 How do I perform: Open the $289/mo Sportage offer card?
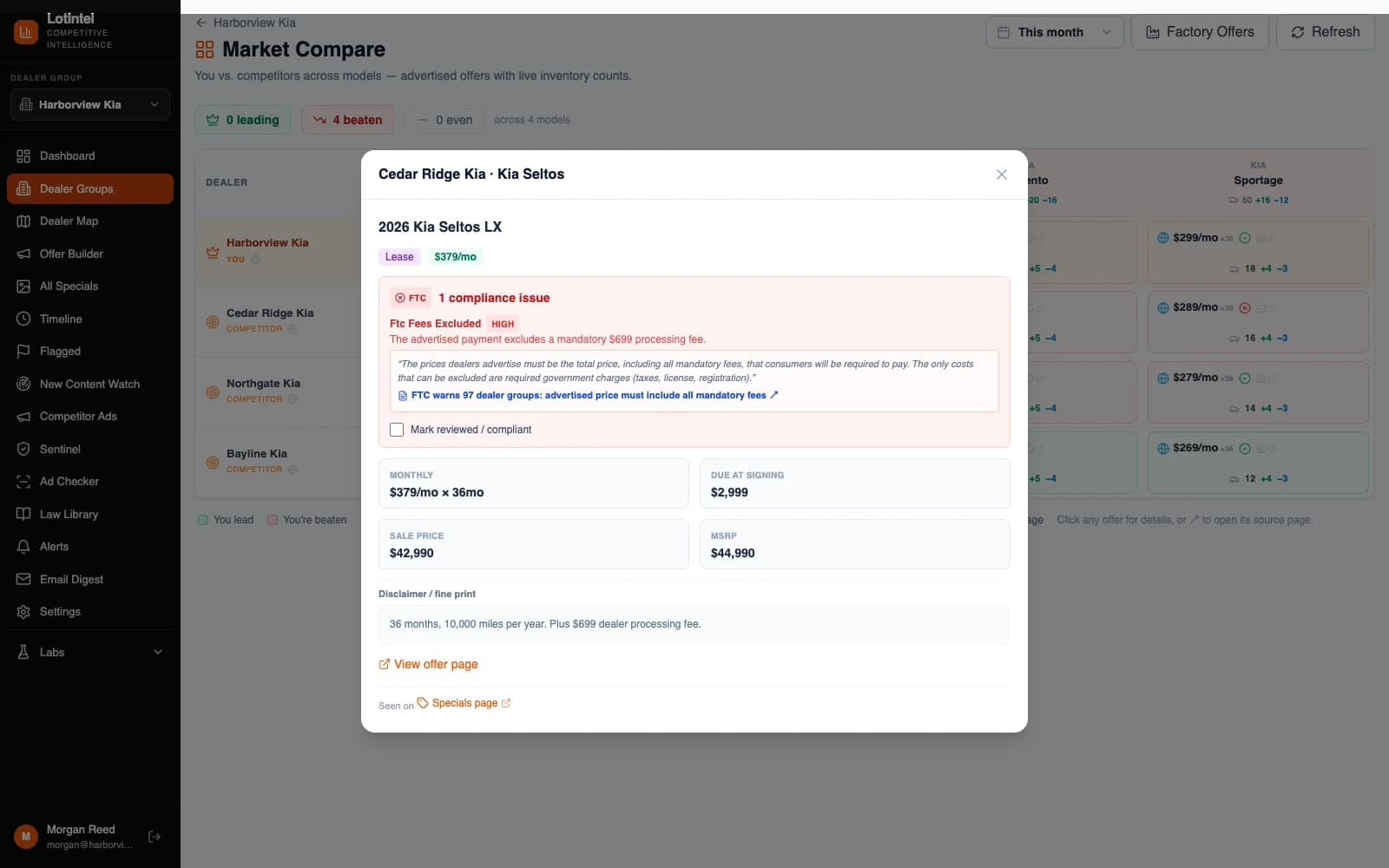(x=1258, y=322)
